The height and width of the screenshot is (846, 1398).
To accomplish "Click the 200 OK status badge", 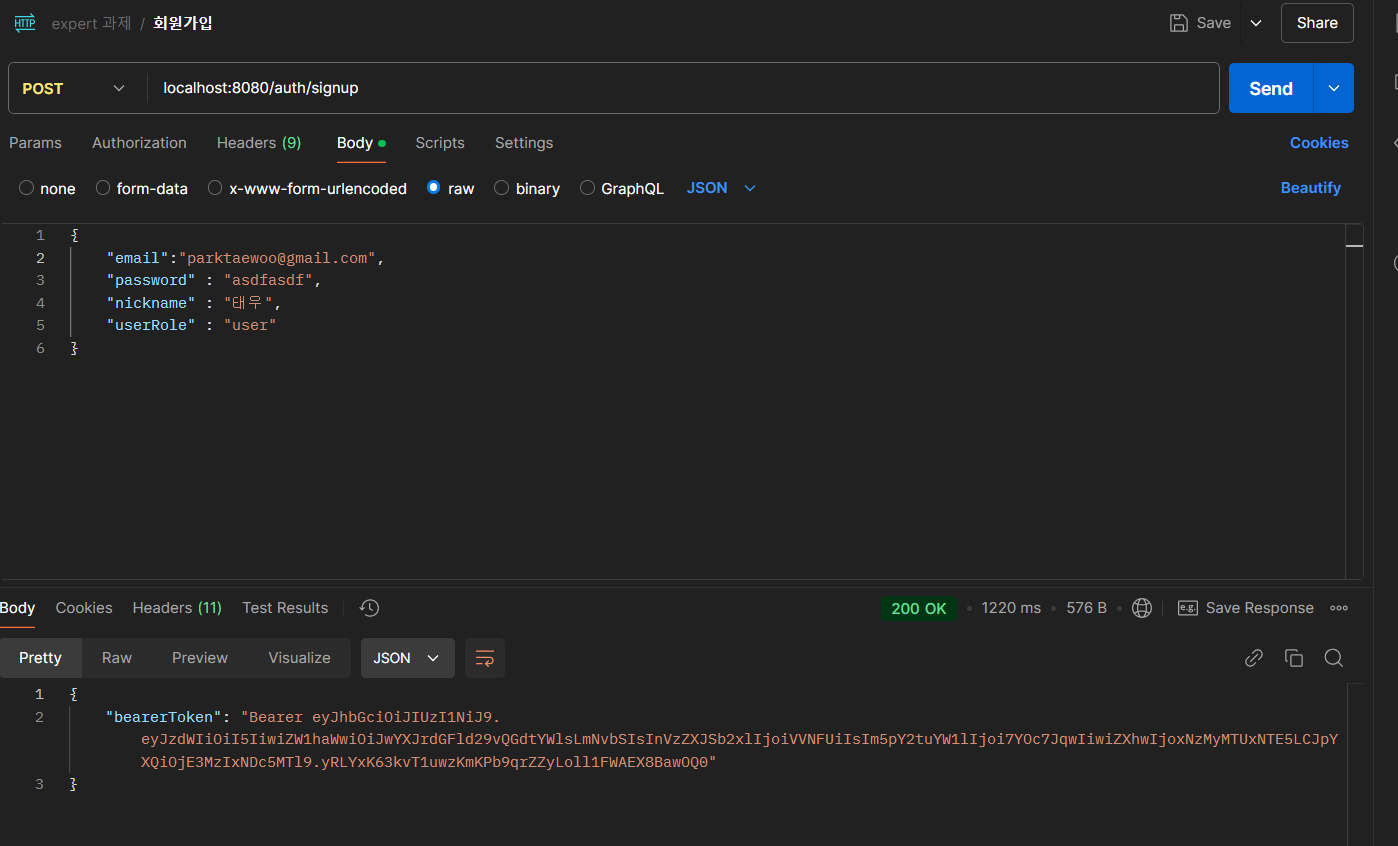I will [x=919, y=608].
